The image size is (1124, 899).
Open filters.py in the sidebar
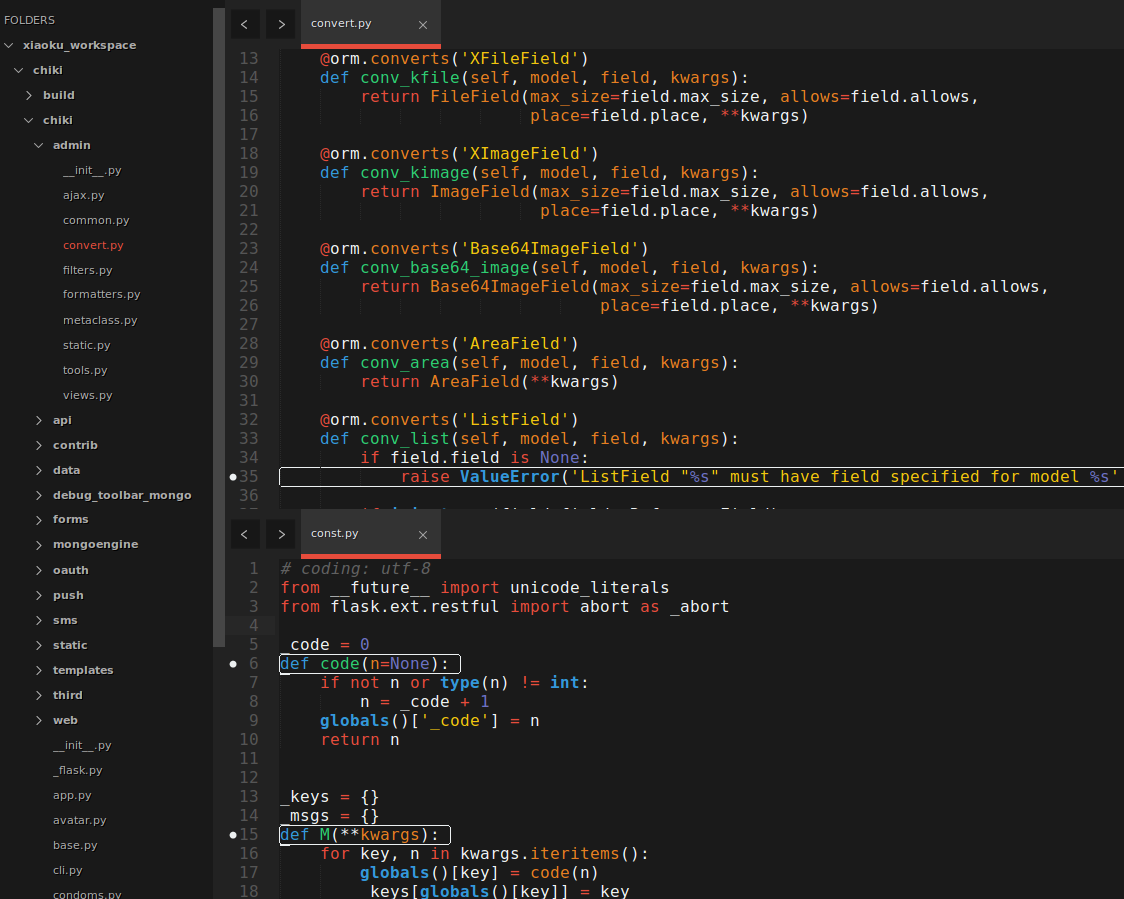87,270
